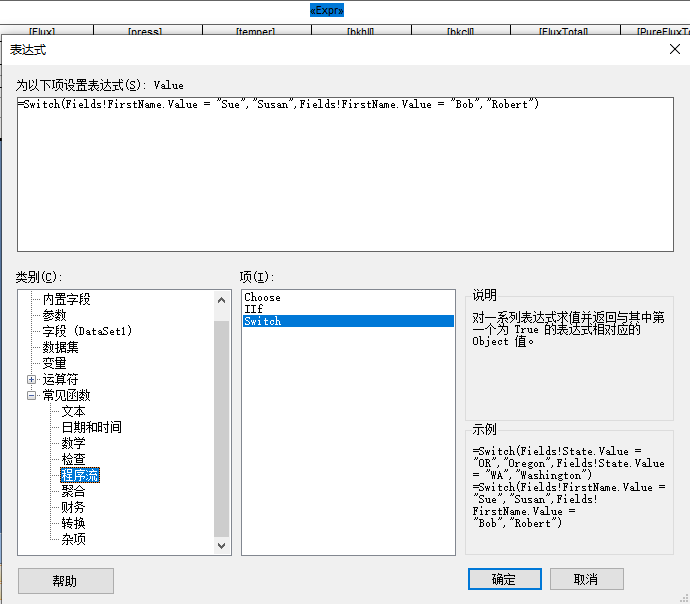Choose 文本 function category
The image size is (690, 604).
point(73,411)
